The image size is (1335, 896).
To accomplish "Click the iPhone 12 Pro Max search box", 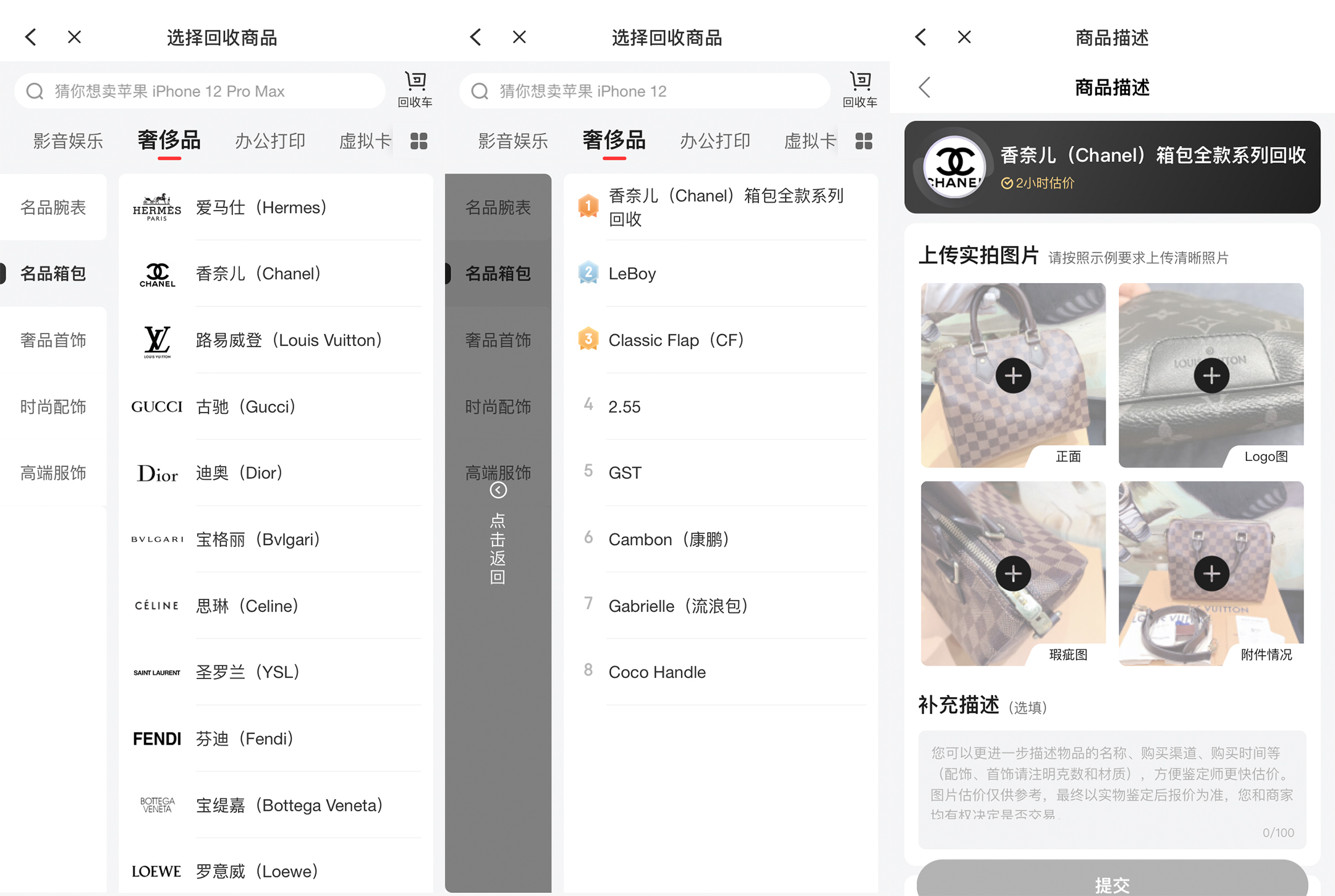I will pos(199,91).
